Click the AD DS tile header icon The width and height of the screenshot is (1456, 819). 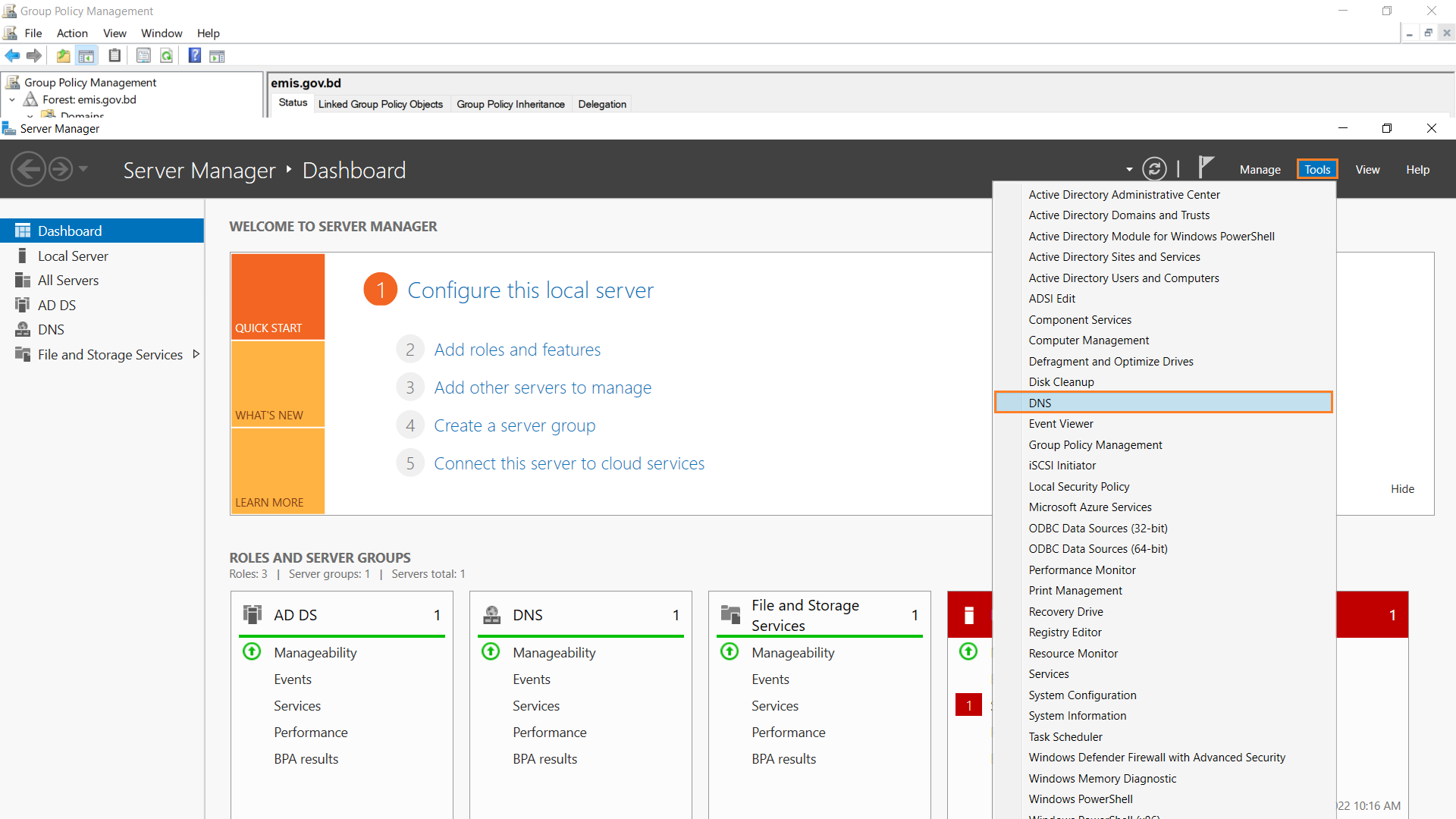click(x=253, y=614)
